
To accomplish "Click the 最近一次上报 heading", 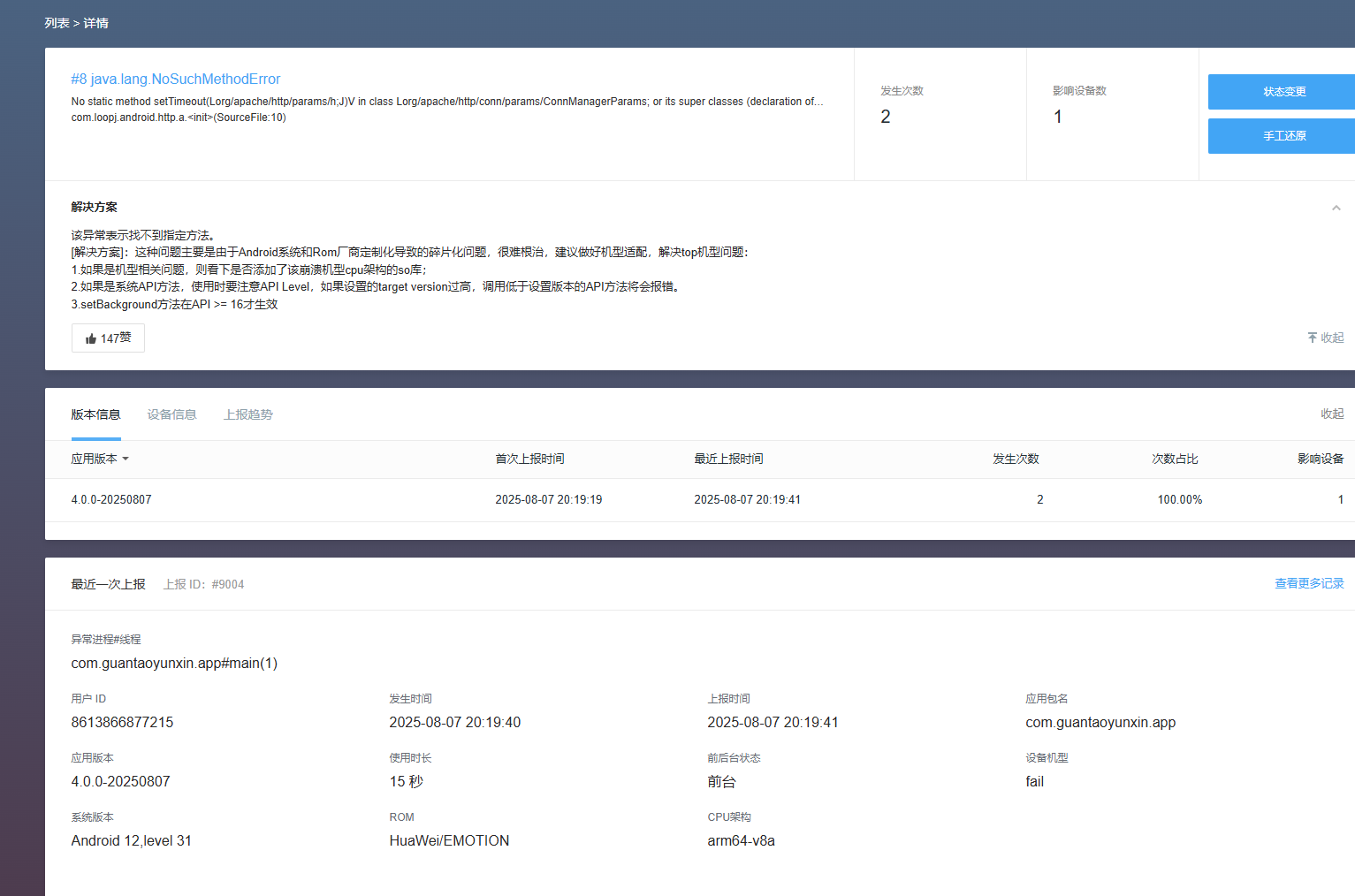I will (x=108, y=584).
